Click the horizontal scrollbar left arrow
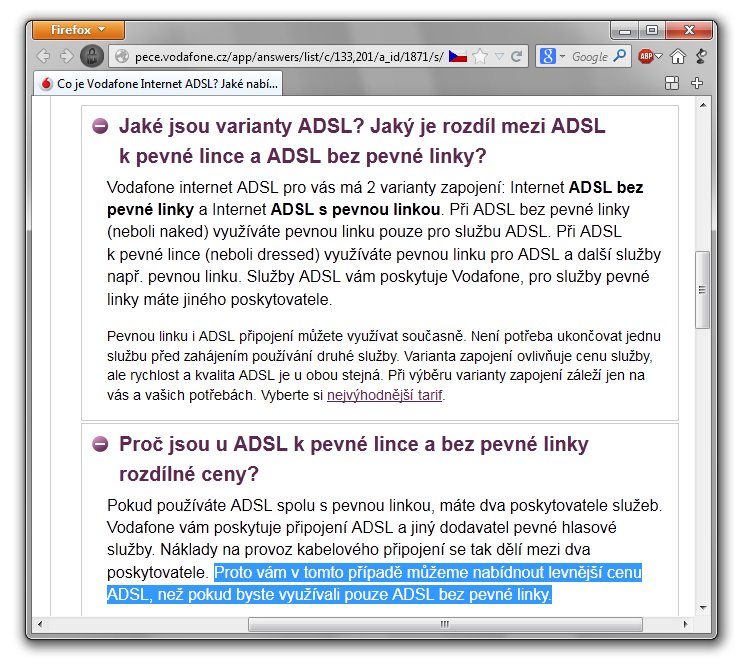Screen dimensions: 747x668 40,624
